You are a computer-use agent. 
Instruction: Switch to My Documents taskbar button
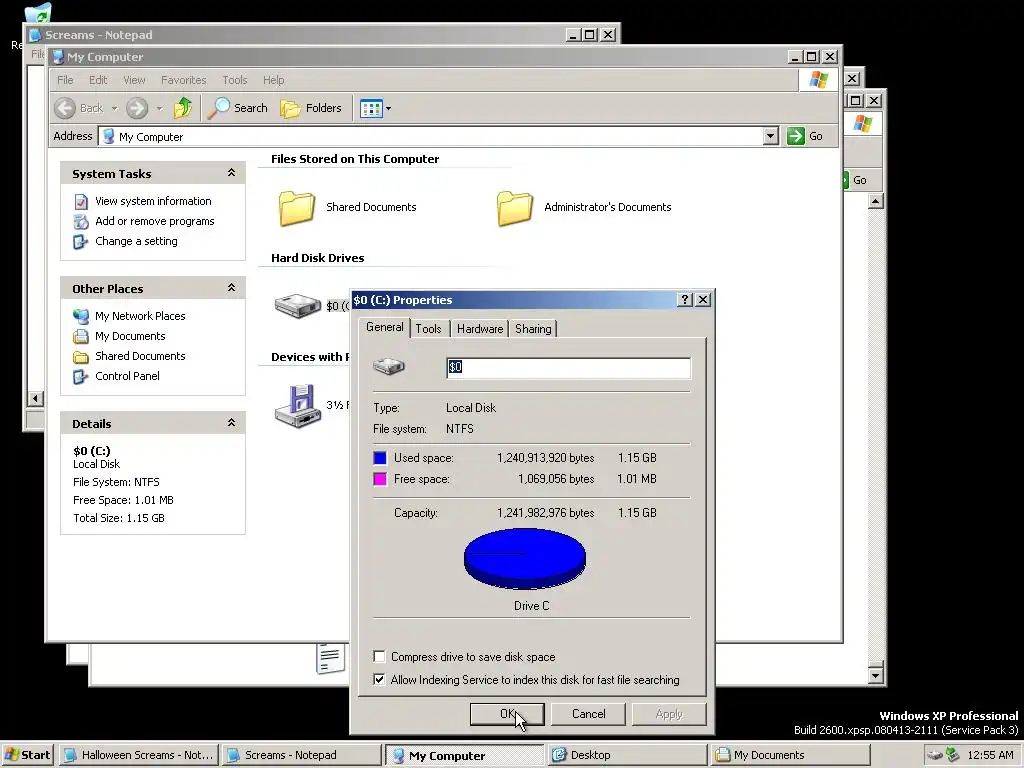click(790, 755)
